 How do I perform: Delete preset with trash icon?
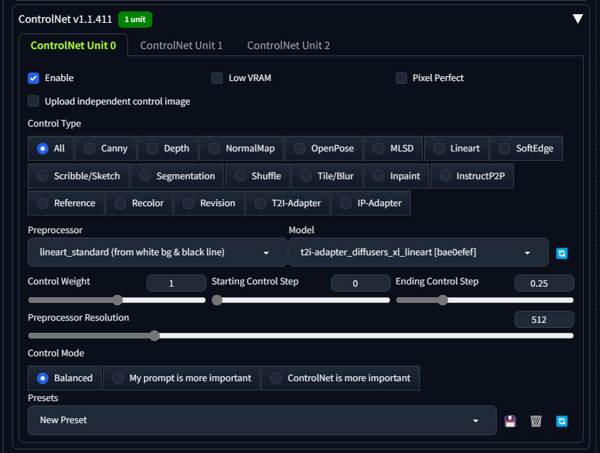point(536,421)
